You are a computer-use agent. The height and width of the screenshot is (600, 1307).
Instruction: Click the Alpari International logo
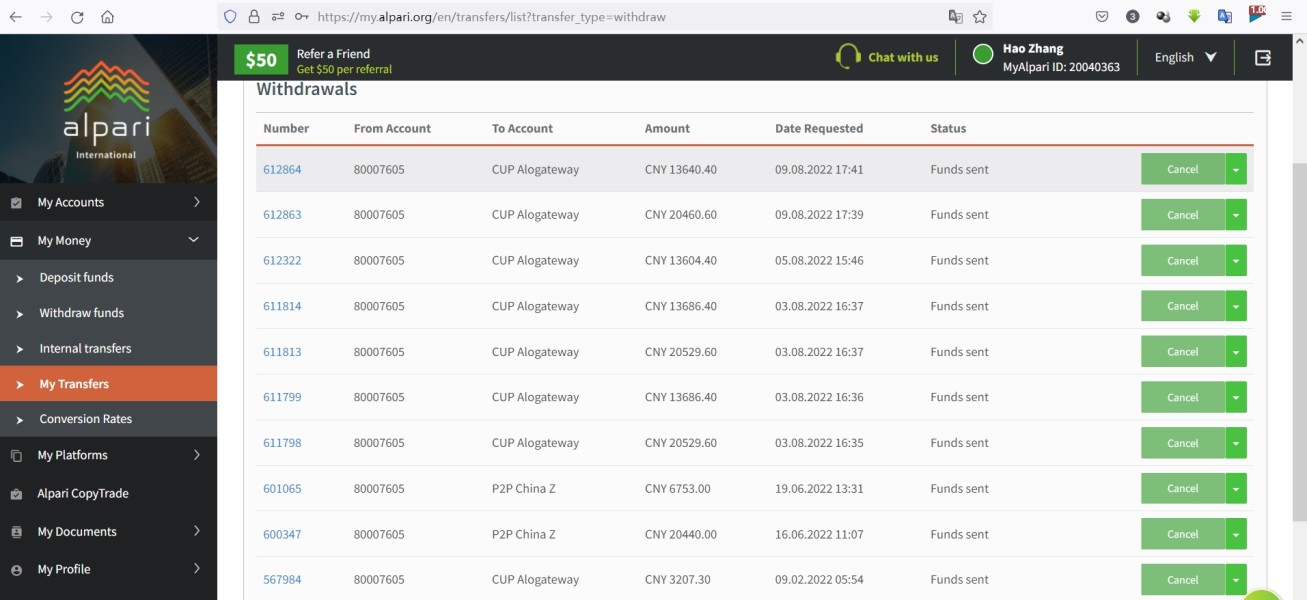point(107,110)
